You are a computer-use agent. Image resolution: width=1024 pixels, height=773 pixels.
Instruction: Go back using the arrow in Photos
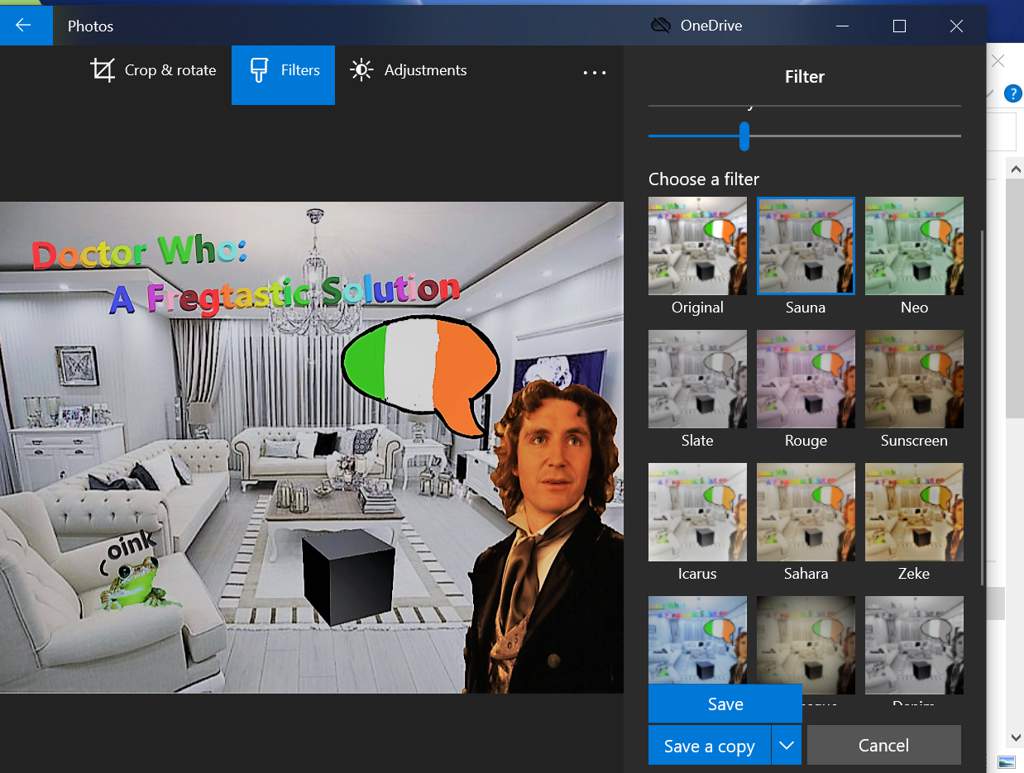pyautogui.click(x=24, y=25)
